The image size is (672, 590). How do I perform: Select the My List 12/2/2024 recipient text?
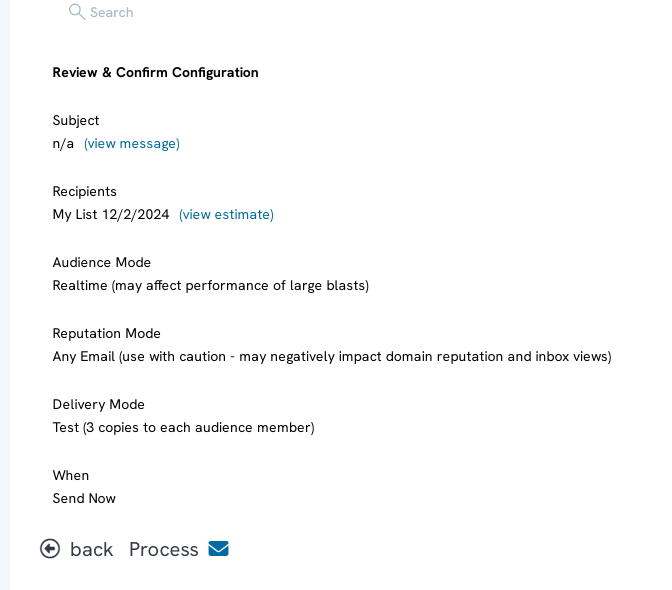click(111, 215)
